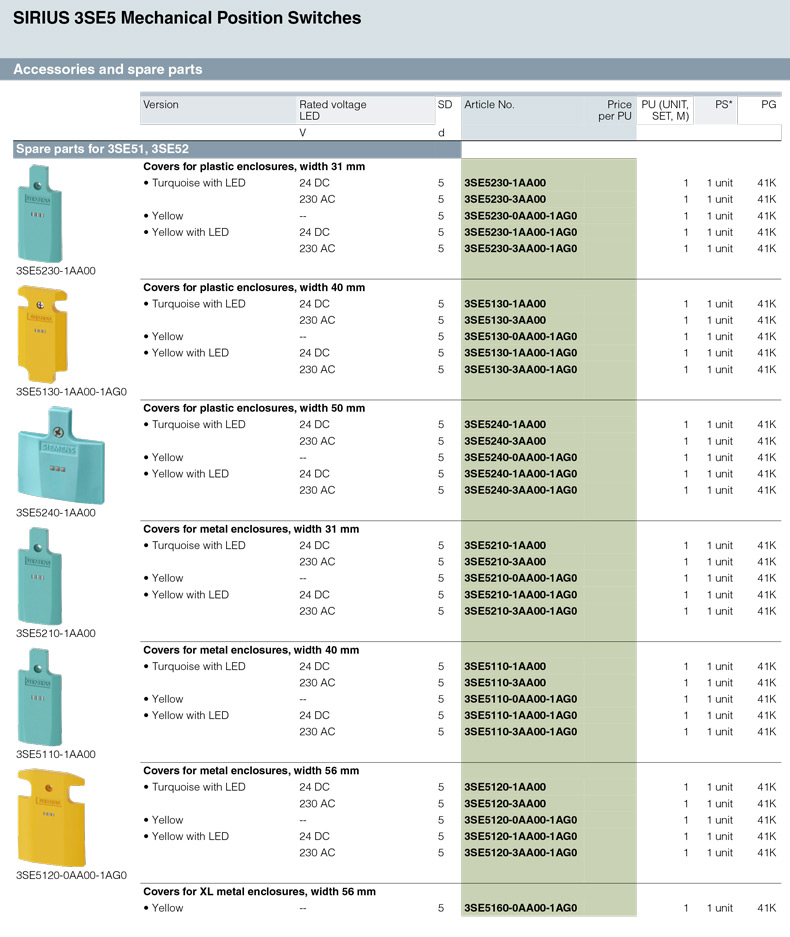This screenshot has height=937, width=790.
Task: Select article number 3SE5240-3AA00 in table
Action: tap(505, 441)
